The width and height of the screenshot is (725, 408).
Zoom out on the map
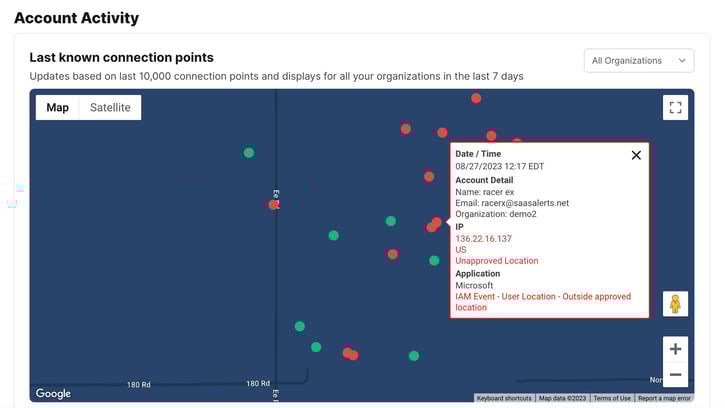tap(675, 375)
